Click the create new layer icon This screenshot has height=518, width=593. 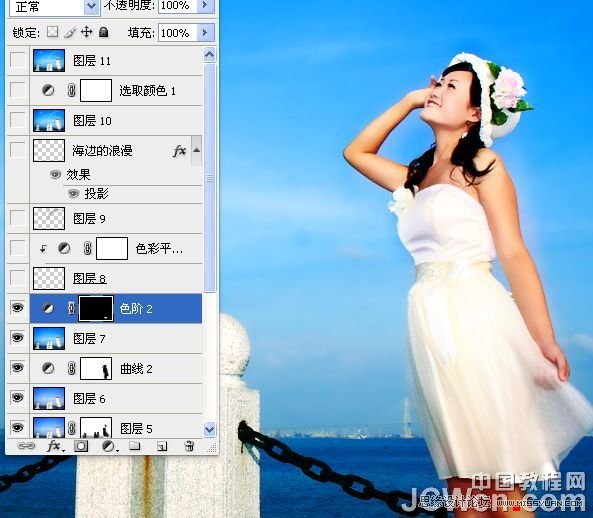point(162,447)
